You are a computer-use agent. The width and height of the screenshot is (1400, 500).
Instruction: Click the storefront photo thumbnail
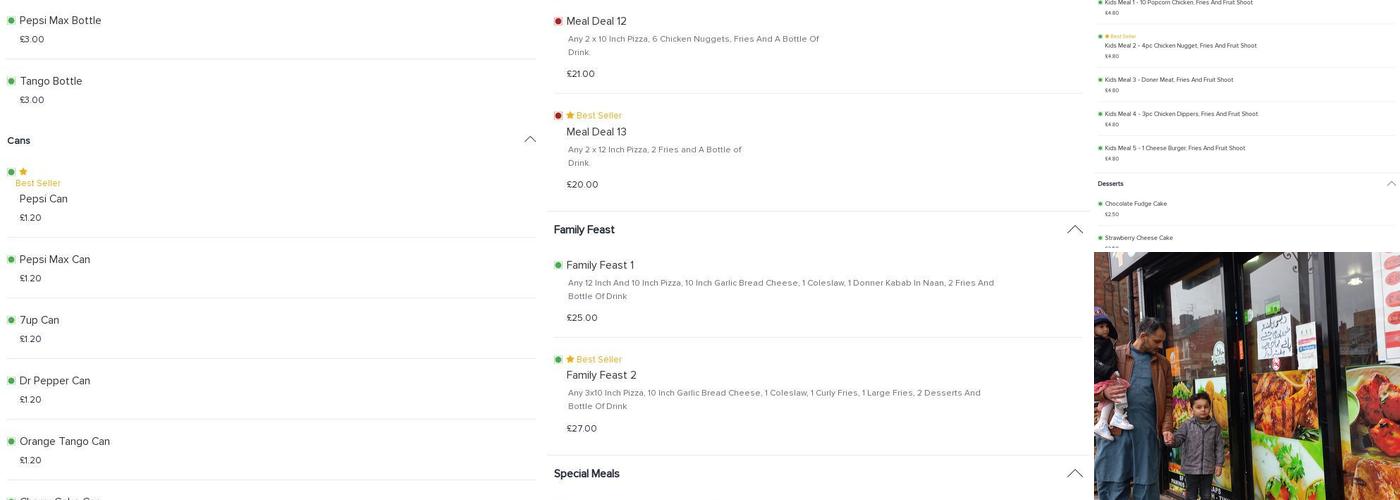click(x=1246, y=376)
